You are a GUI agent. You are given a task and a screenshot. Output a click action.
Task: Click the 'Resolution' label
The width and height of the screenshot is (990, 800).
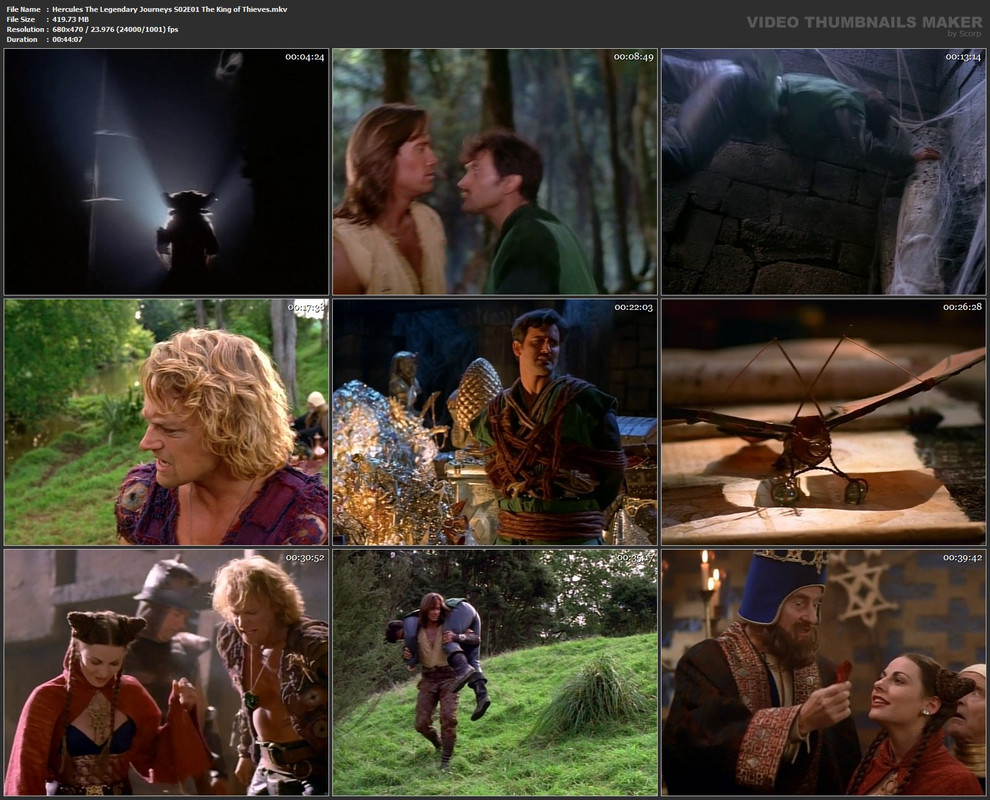(x=25, y=30)
